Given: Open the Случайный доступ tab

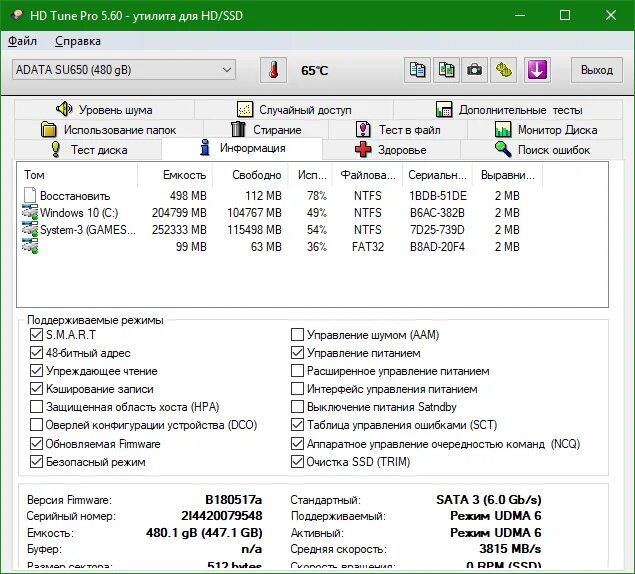Looking at the screenshot, I should [x=294, y=109].
